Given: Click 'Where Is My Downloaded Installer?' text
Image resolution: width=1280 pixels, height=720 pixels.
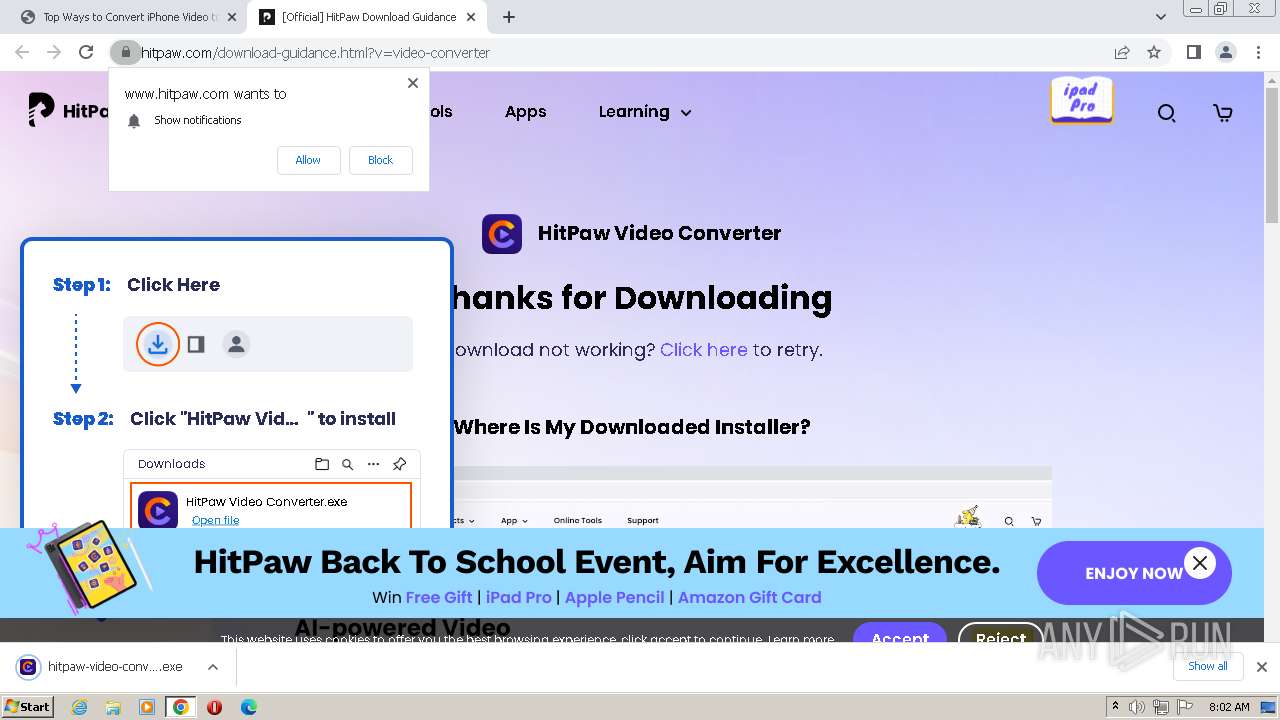Looking at the screenshot, I should point(632,427).
